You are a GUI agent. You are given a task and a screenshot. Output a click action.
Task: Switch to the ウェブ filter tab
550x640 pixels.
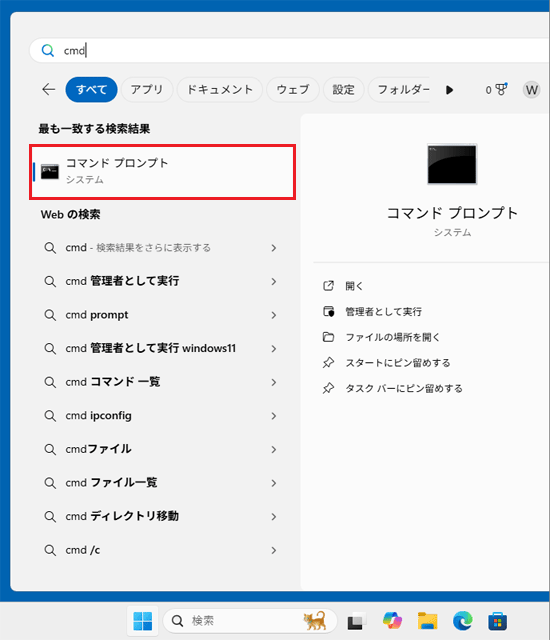coord(293,89)
